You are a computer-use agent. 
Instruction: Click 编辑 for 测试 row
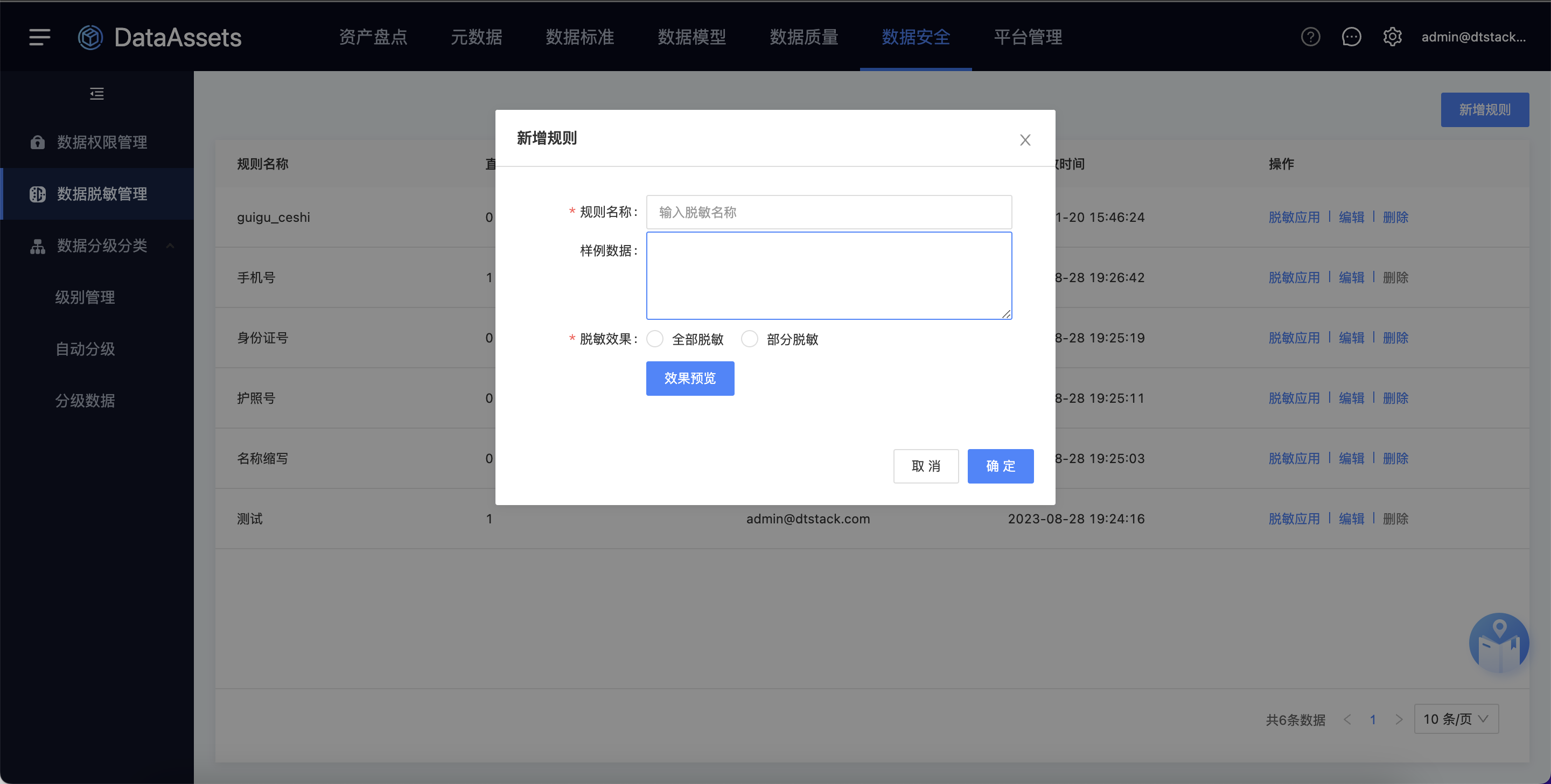[1352, 519]
